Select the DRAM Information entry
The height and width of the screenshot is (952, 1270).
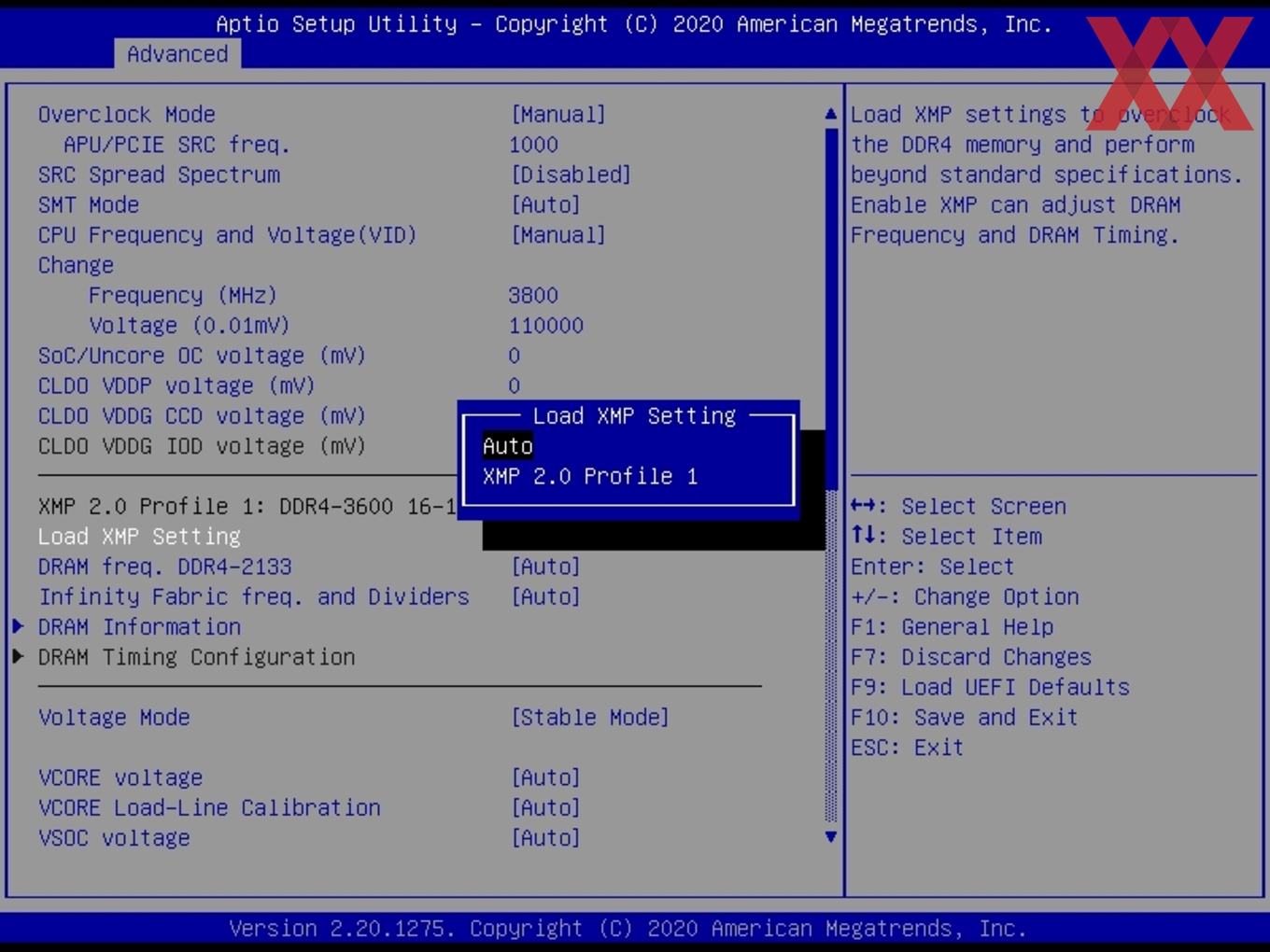139,626
